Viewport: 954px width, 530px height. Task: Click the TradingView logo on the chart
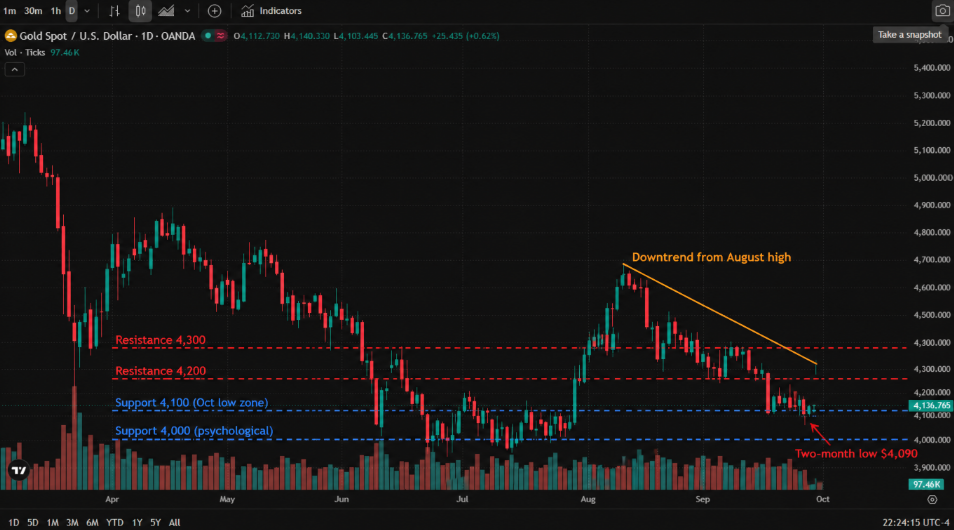click(19, 470)
